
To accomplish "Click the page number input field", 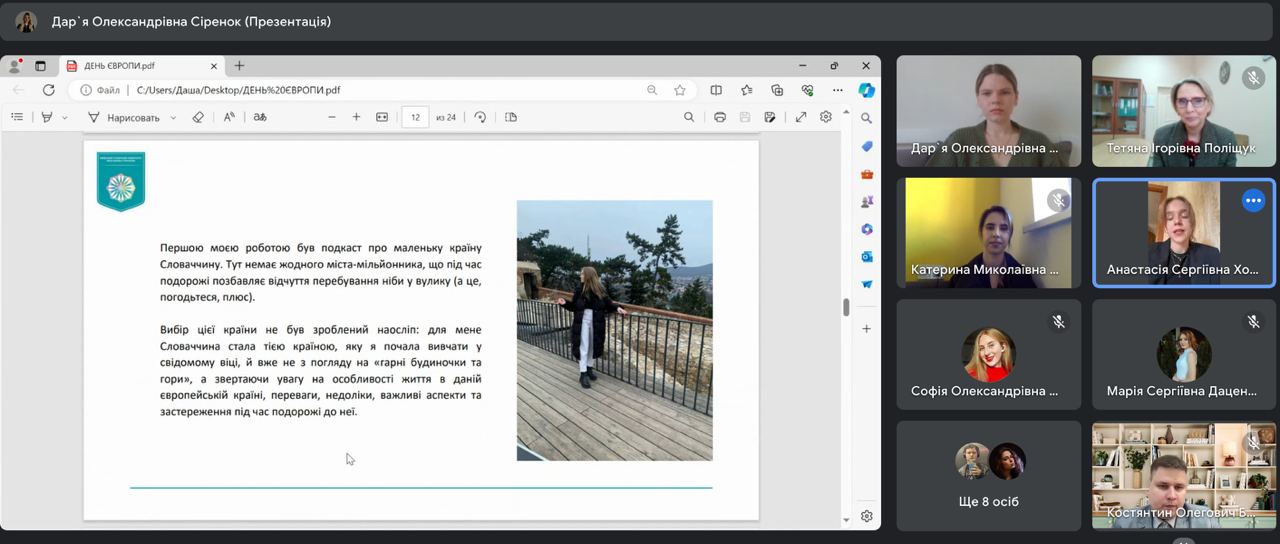I will (415, 117).
